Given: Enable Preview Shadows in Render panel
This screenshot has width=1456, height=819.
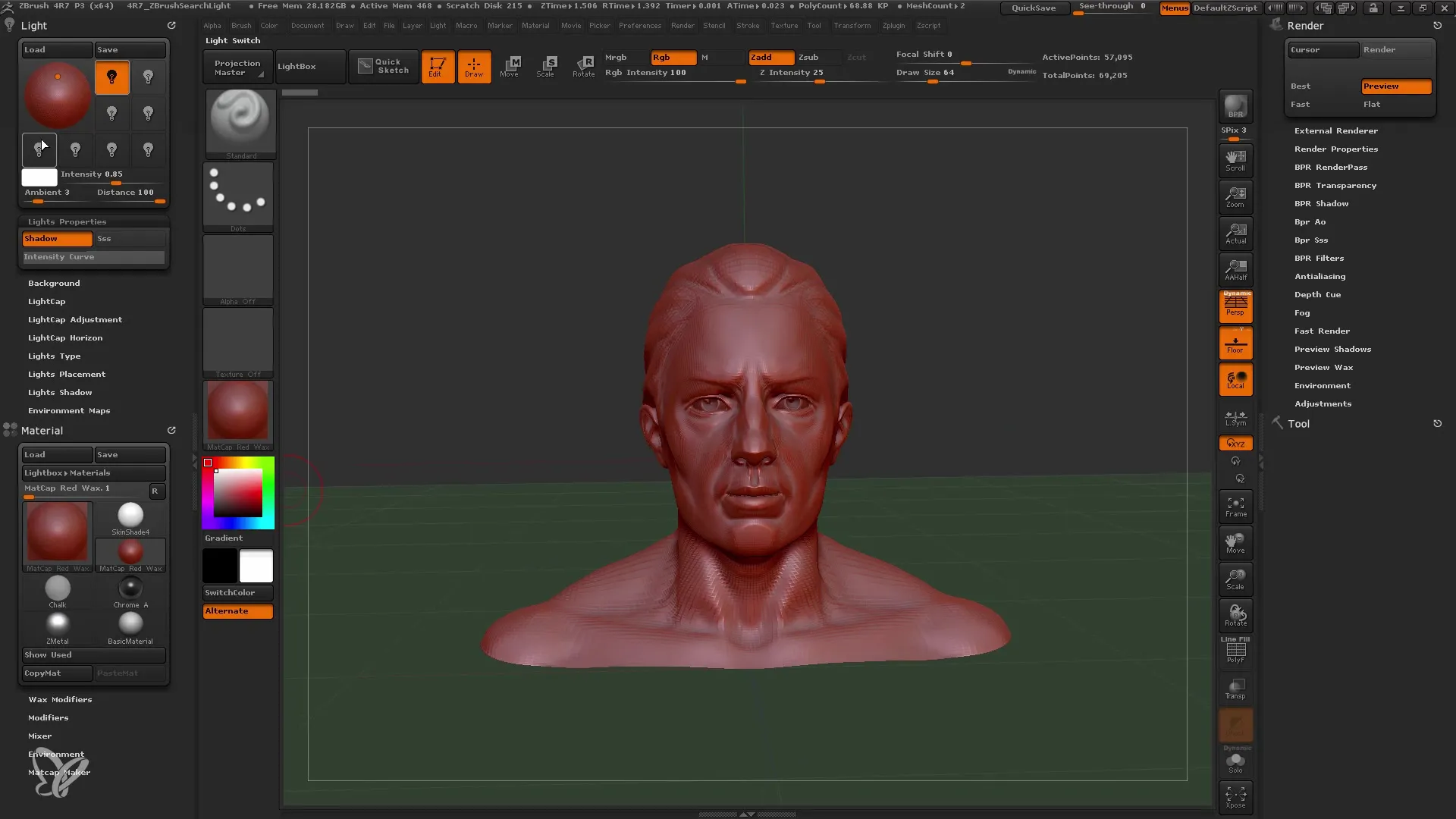Looking at the screenshot, I should pos(1333,348).
